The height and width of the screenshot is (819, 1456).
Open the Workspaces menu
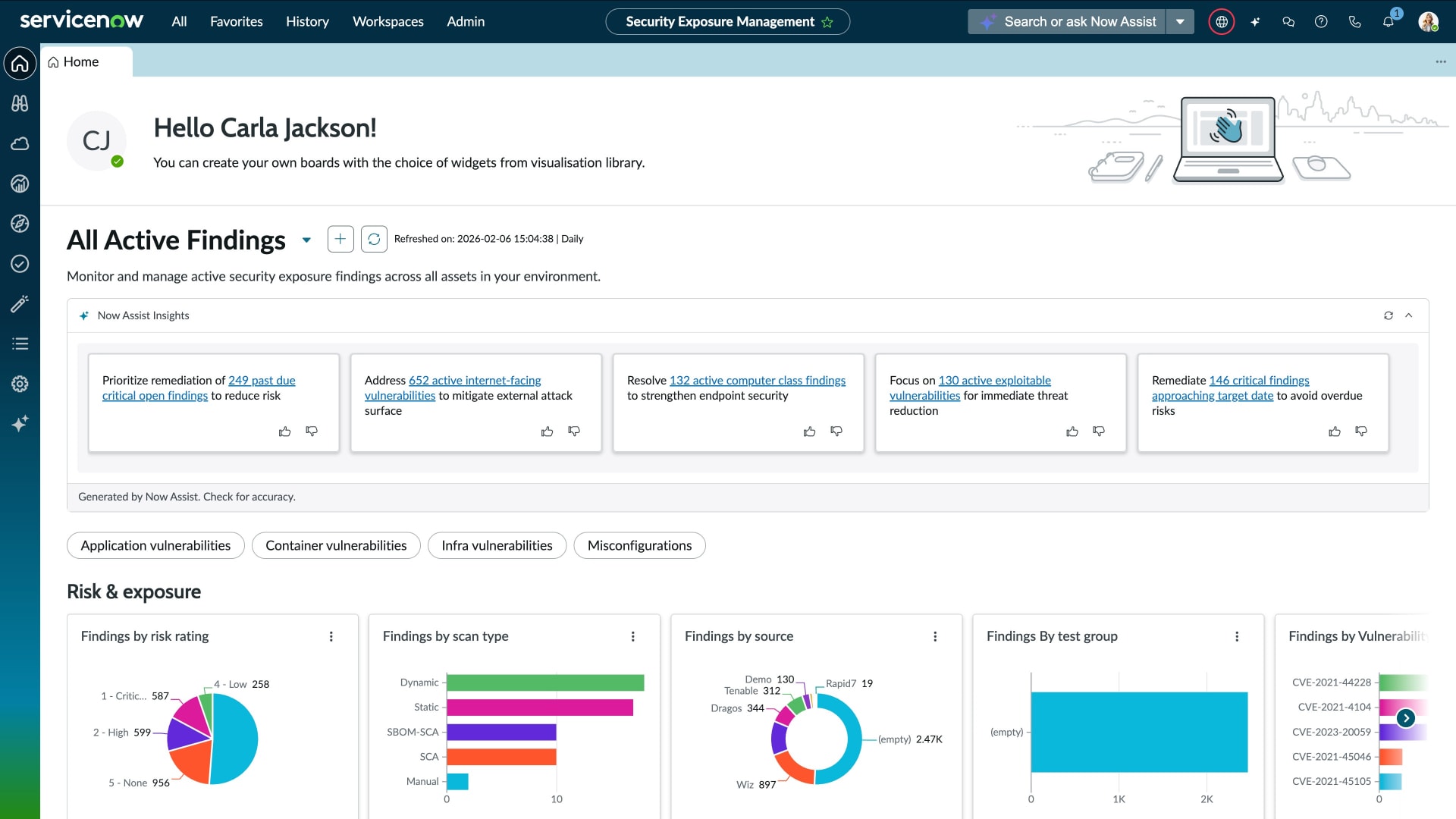click(x=388, y=21)
